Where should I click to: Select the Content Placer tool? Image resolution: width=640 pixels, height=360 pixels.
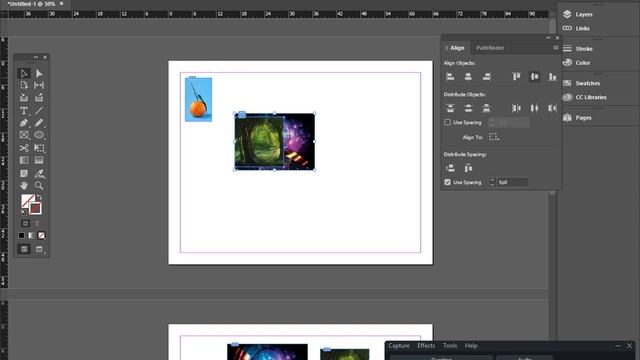click(39, 98)
